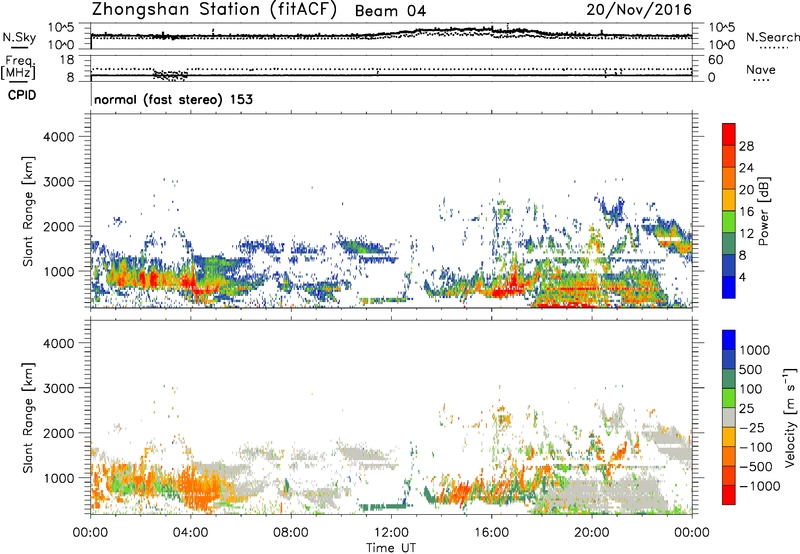This screenshot has height=554, width=800.
Task: Click the '4000' tick on the power panel
Action: [58, 137]
